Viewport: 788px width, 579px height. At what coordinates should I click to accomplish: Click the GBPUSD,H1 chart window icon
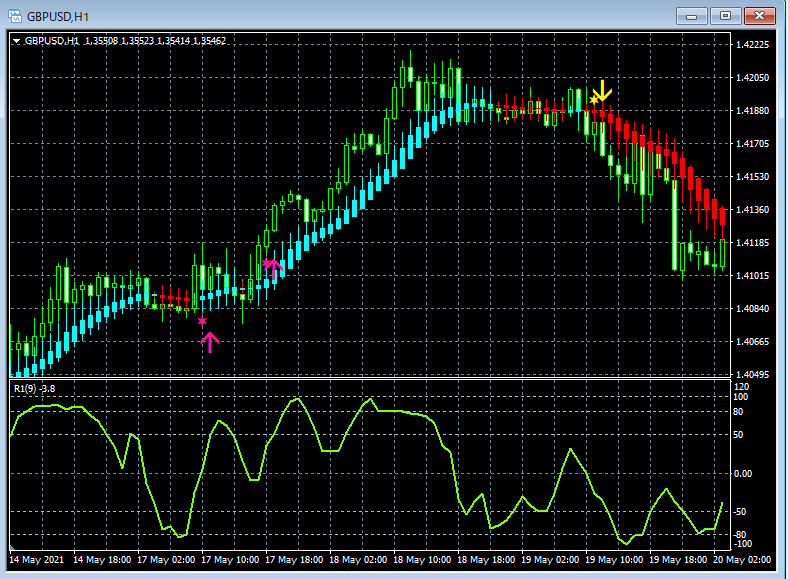click(x=15, y=17)
